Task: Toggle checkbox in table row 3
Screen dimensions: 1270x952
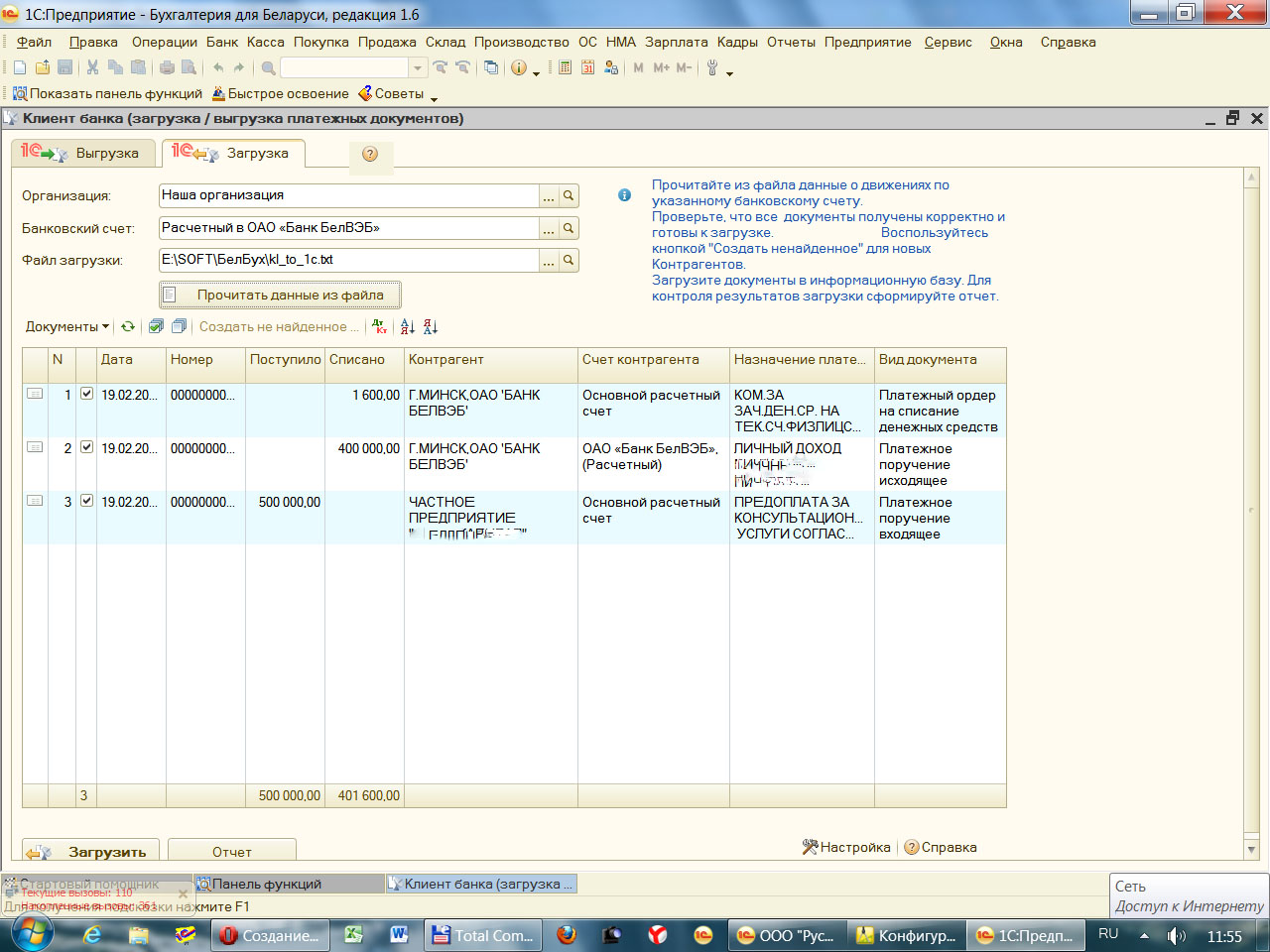Action: 86,501
